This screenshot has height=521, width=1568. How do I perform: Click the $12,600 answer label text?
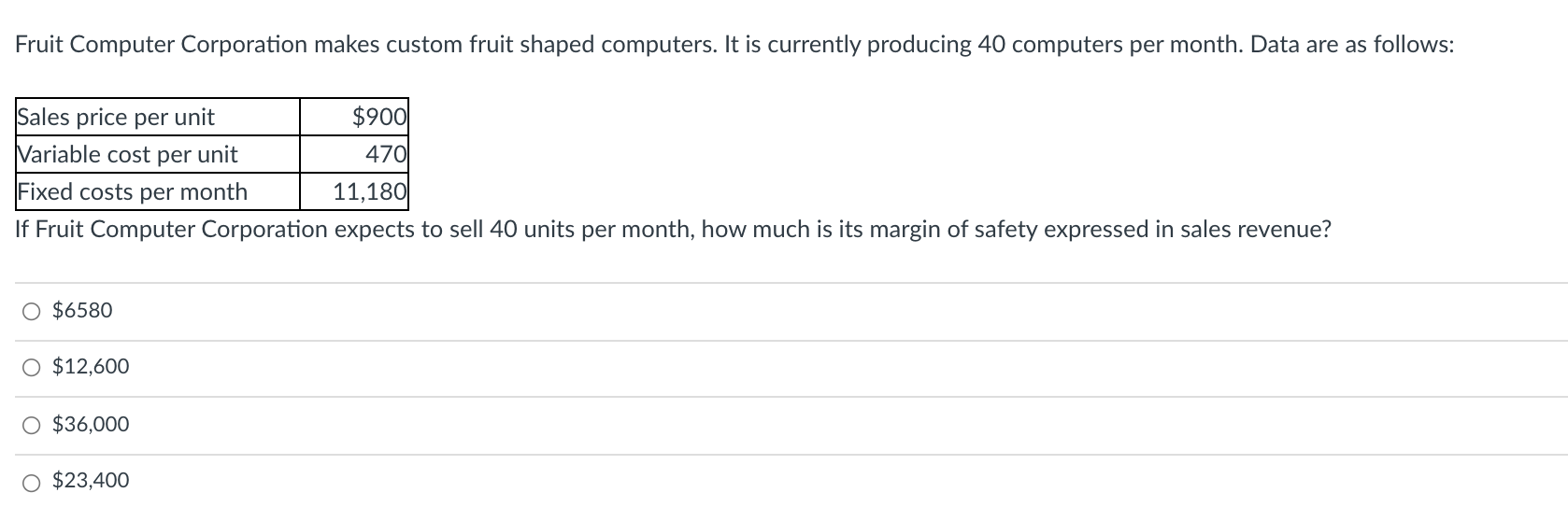tap(91, 367)
